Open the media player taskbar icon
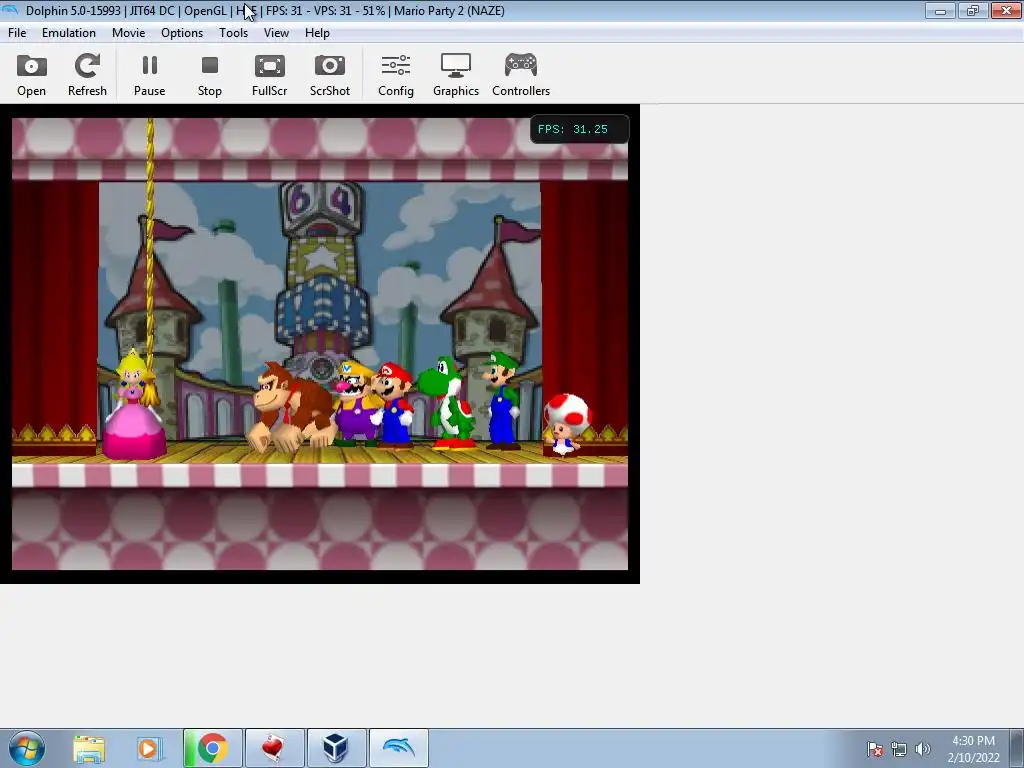 (150, 748)
